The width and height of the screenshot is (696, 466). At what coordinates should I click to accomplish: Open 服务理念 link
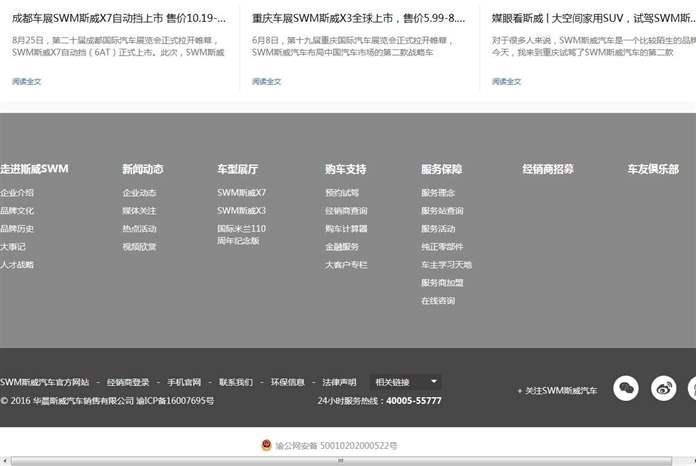click(x=438, y=193)
